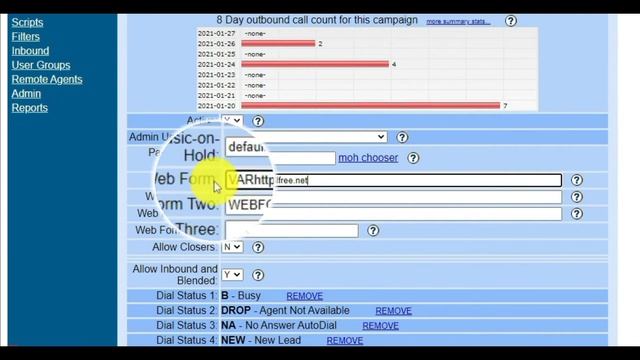Show help for the 8 Day outbound call count
This screenshot has height=360, width=640.
[511, 21]
